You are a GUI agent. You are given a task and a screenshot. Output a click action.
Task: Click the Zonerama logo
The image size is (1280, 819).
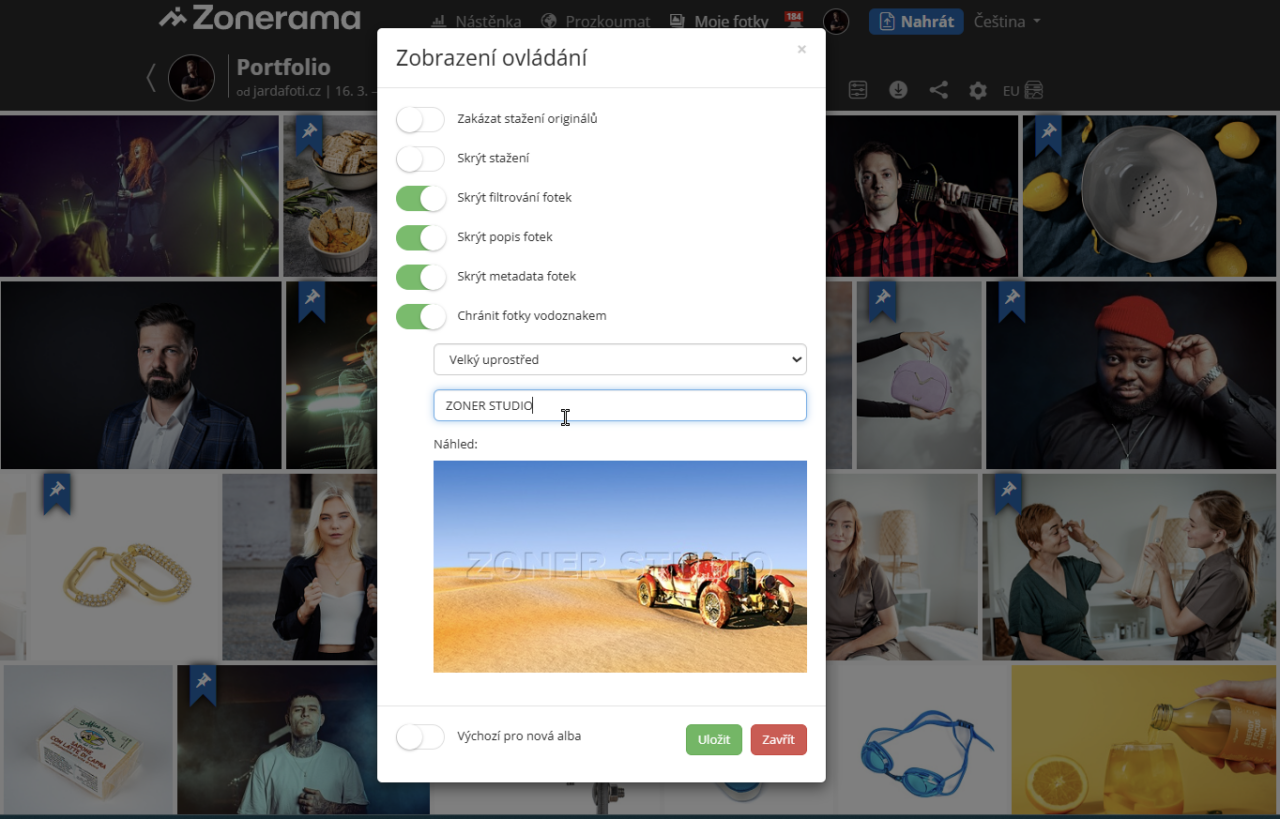(x=260, y=18)
